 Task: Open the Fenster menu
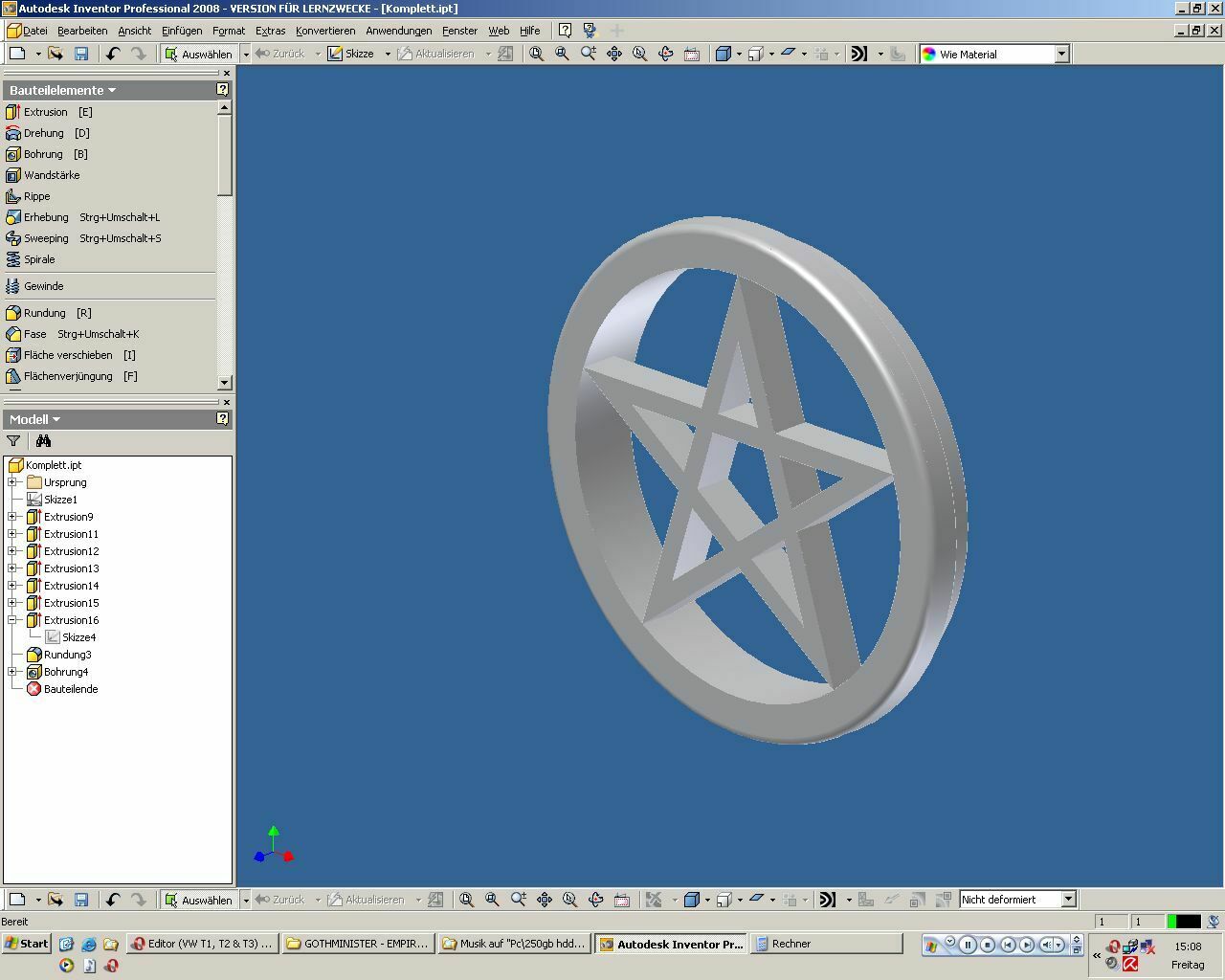coord(459,31)
